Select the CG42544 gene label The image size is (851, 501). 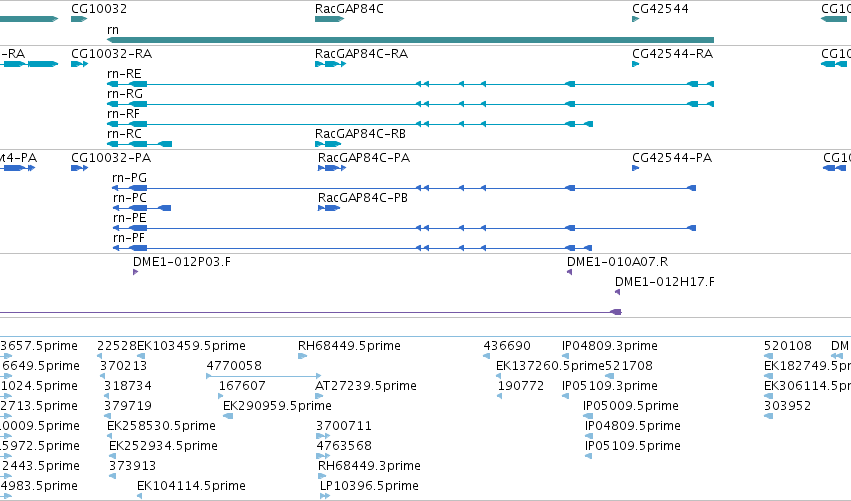click(660, 9)
